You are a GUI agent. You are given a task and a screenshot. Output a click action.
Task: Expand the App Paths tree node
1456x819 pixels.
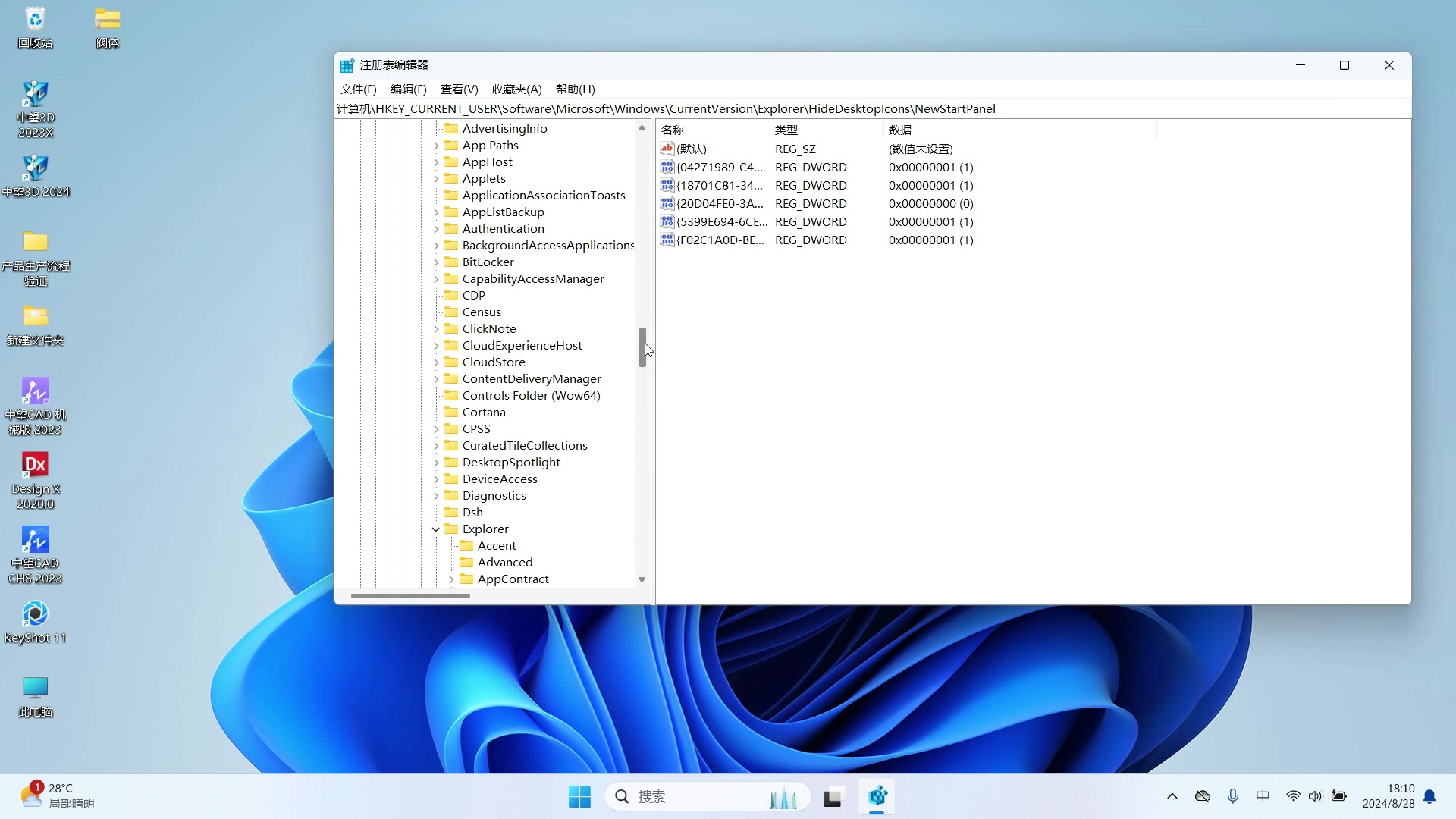[x=436, y=146]
